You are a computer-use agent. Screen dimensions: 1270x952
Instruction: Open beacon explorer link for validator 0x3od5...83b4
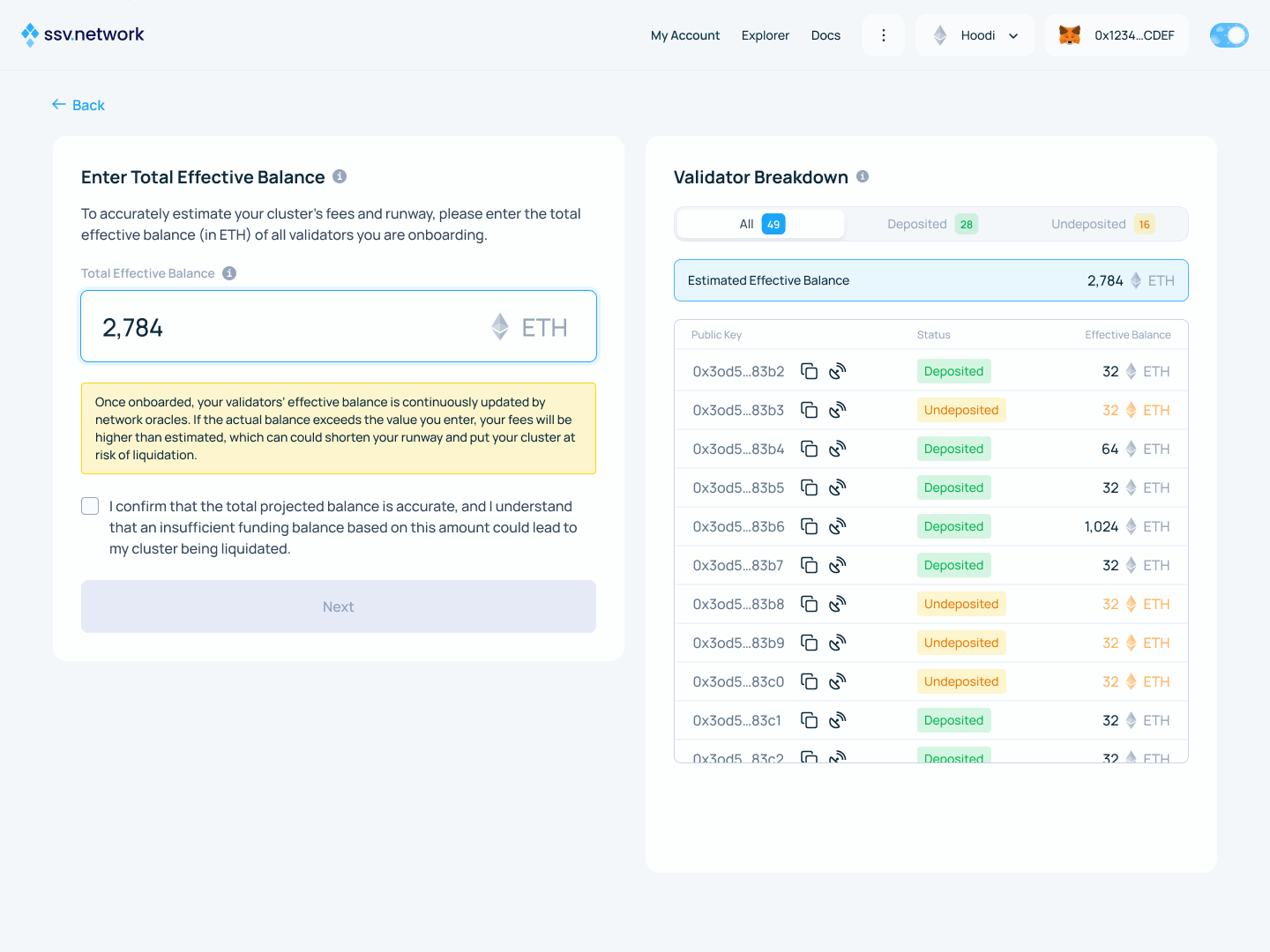(x=836, y=448)
